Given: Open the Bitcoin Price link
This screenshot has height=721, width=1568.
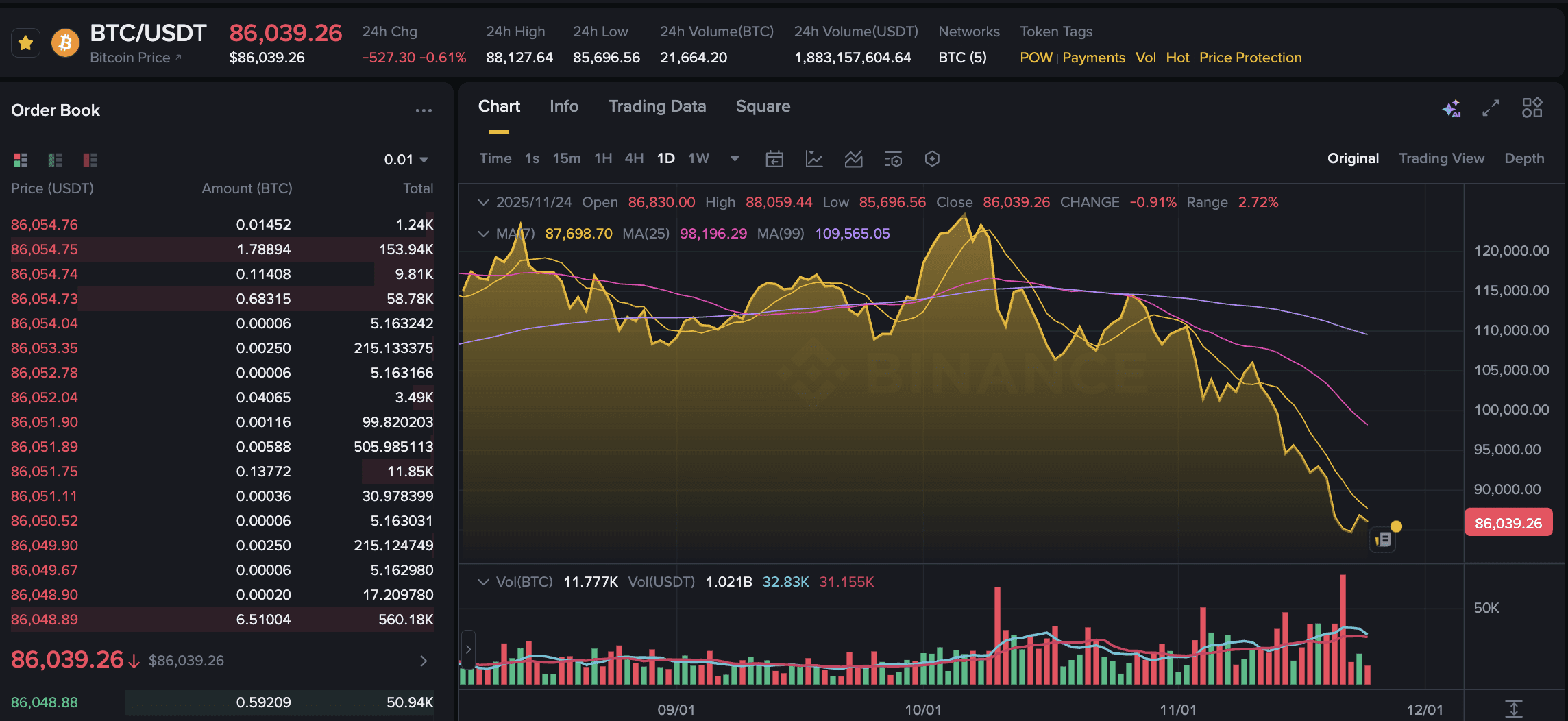Looking at the screenshot, I should pyautogui.click(x=135, y=58).
